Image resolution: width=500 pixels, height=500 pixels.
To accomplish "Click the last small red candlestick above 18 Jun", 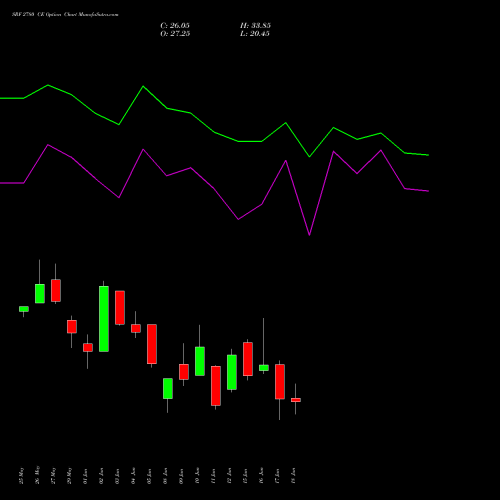I will [296, 400].
